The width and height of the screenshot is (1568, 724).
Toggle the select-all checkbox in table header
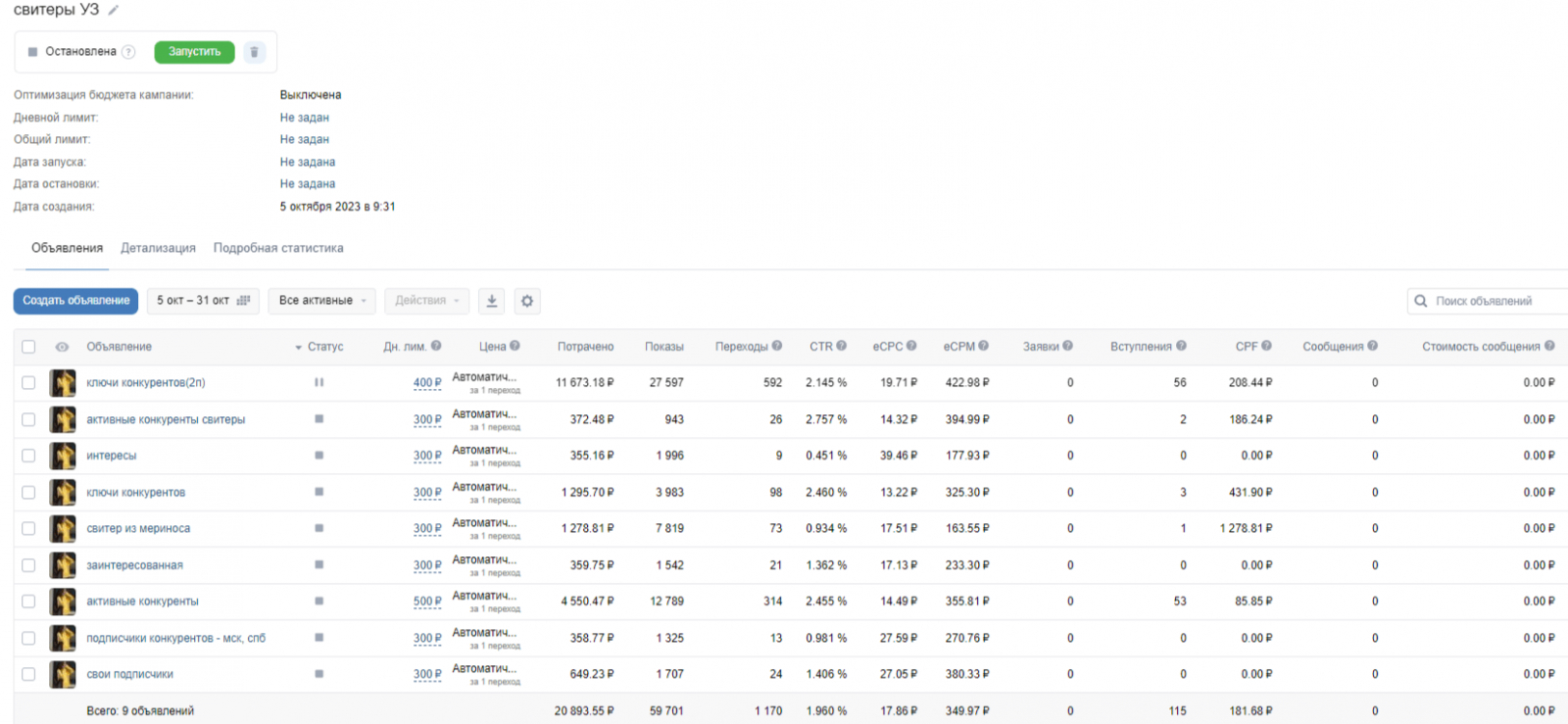pyautogui.click(x=28, y=347)
